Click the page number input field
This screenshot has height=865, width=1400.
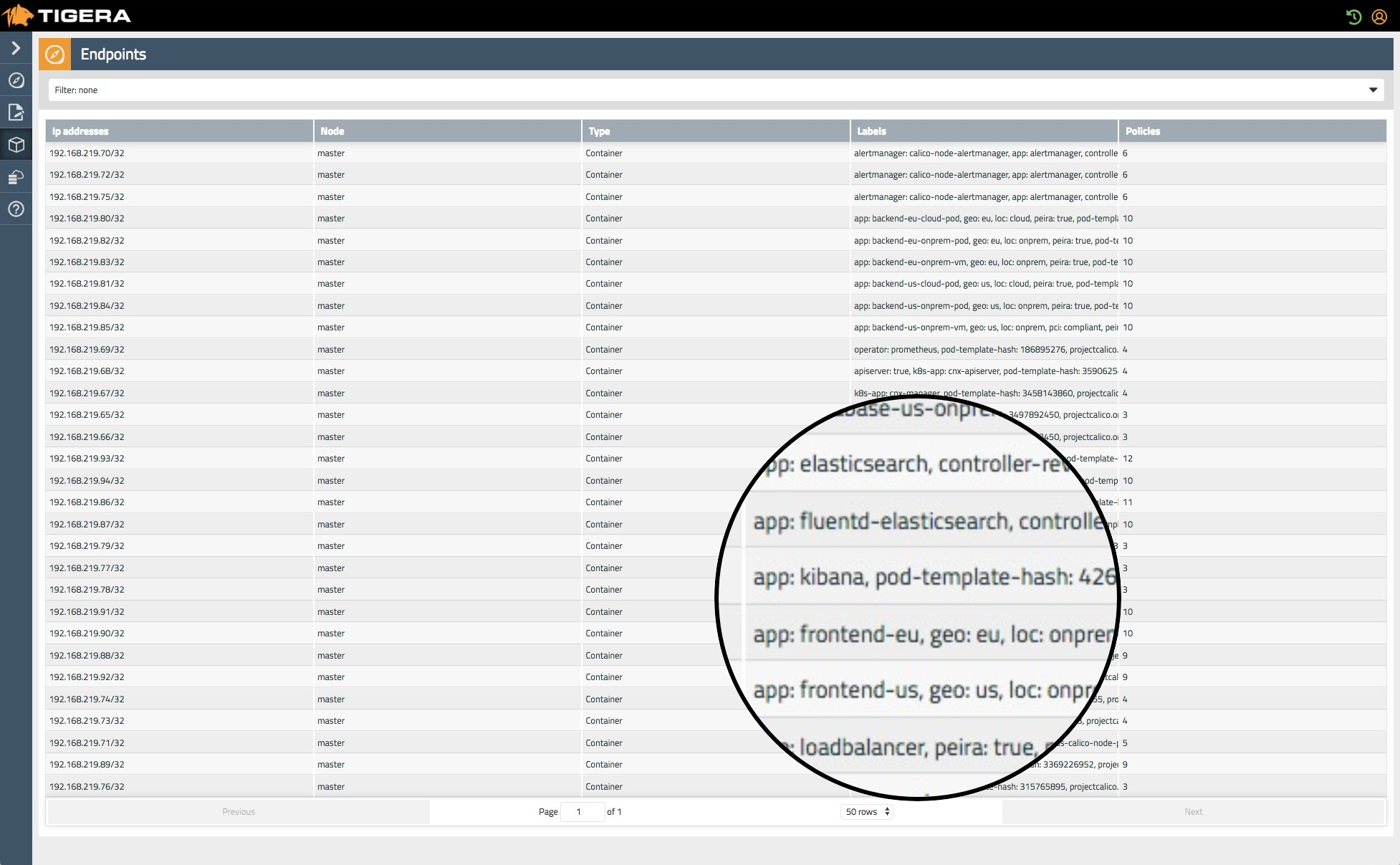click(x=582, y=812)
